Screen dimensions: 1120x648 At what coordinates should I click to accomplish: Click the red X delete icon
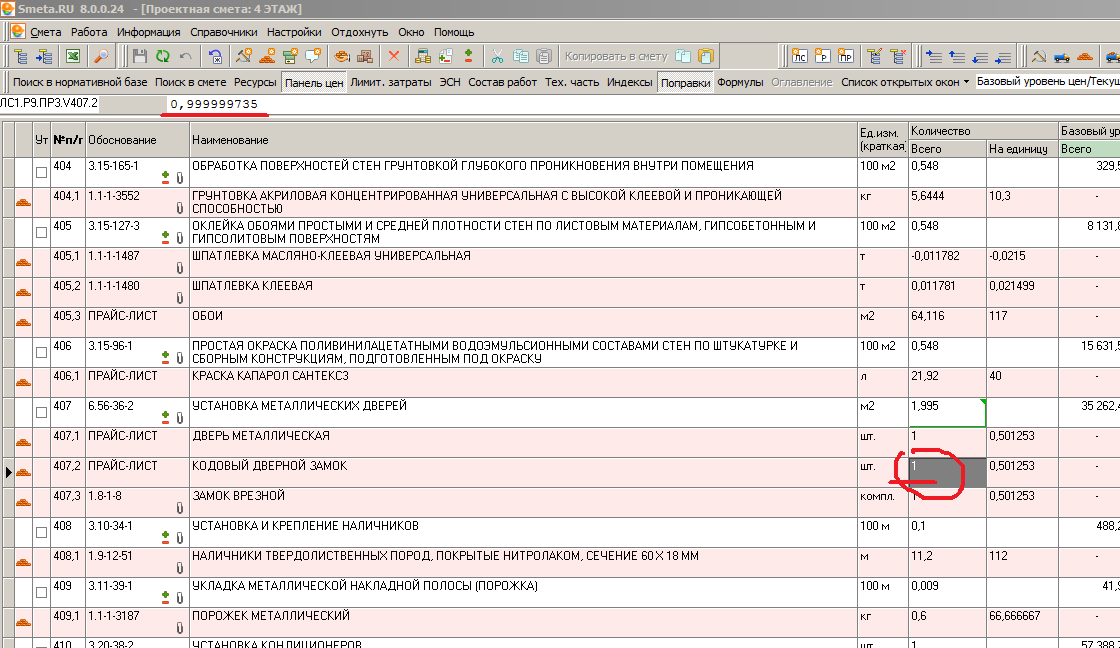coord(394,56)
